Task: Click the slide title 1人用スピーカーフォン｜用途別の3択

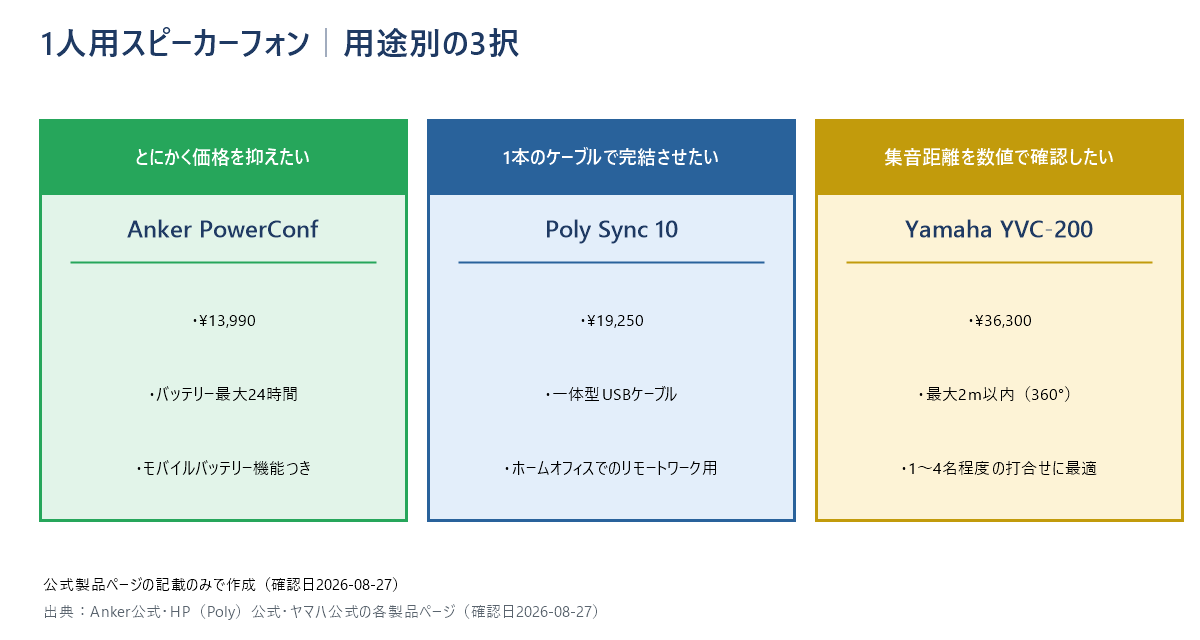Action: (279, 45)
